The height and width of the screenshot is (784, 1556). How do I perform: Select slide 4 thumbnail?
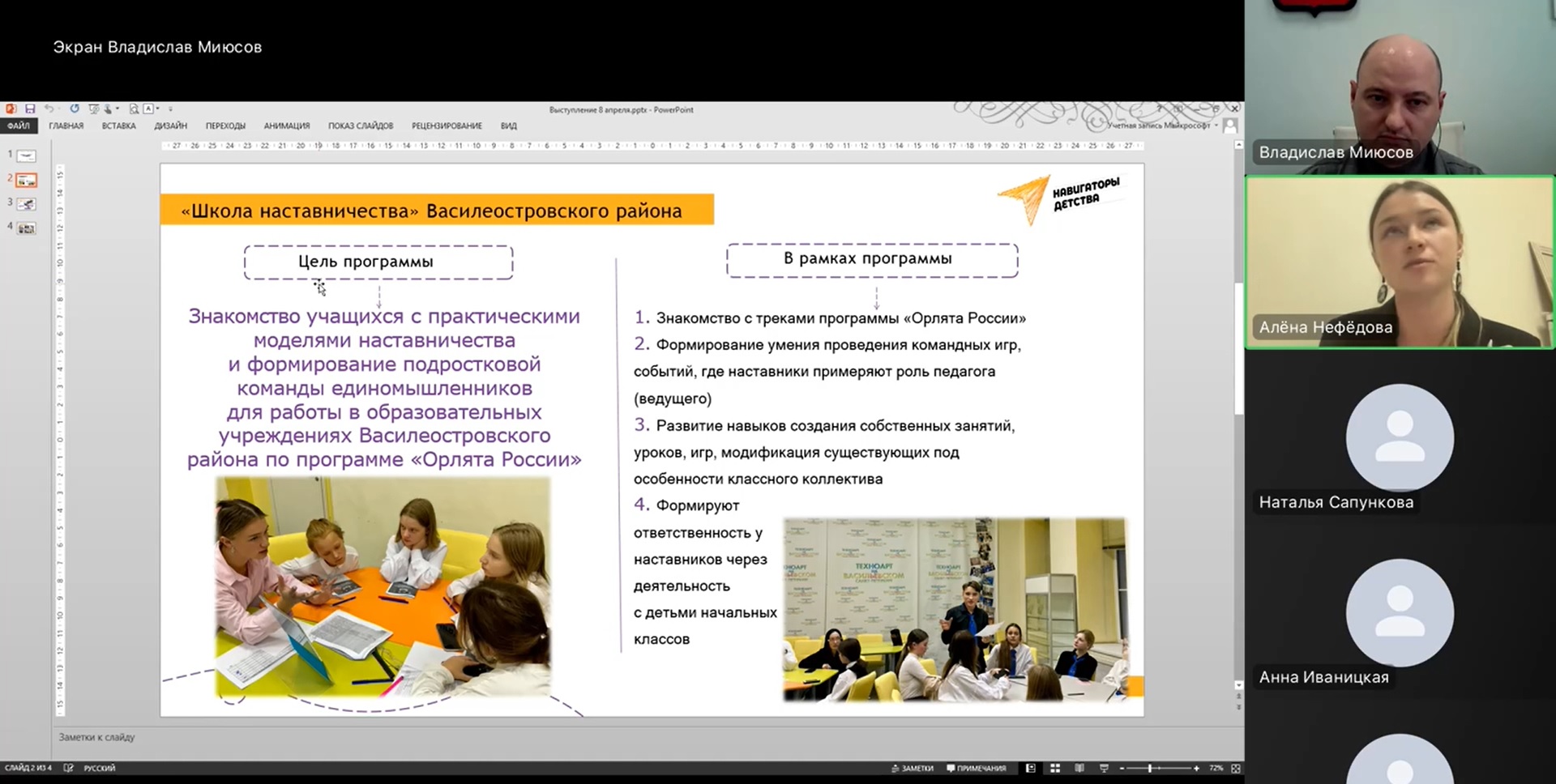point(27,228)
